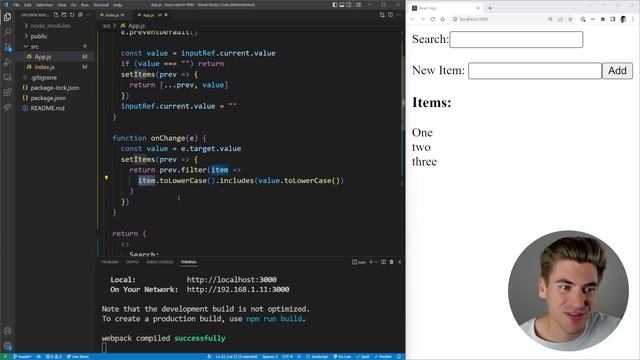Screen dimensions: 640x360
Task: Open Explorer more actions ellipsis
Action: point(89,15)
